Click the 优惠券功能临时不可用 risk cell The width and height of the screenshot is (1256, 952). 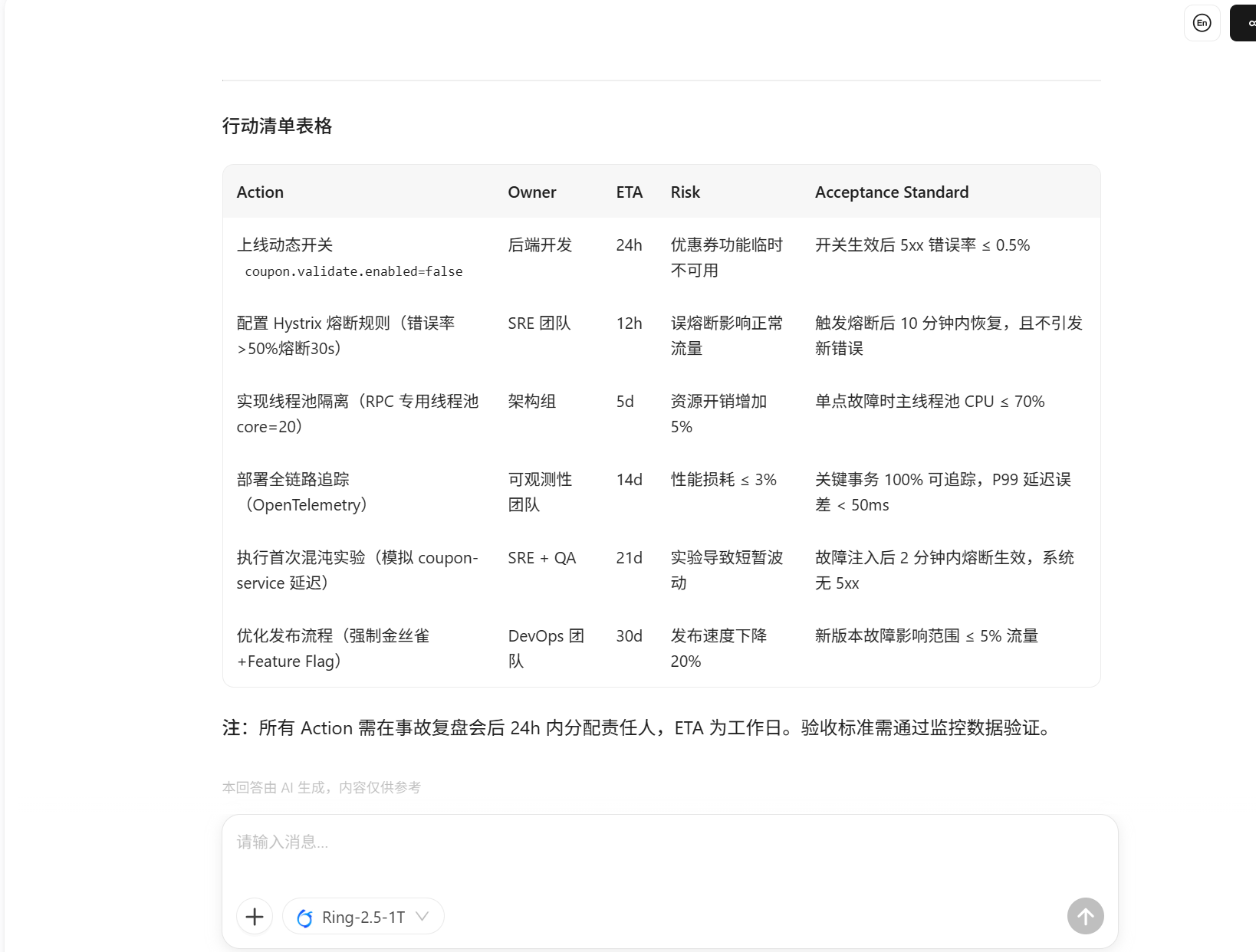pyautogui.click(x=726, y=258)
